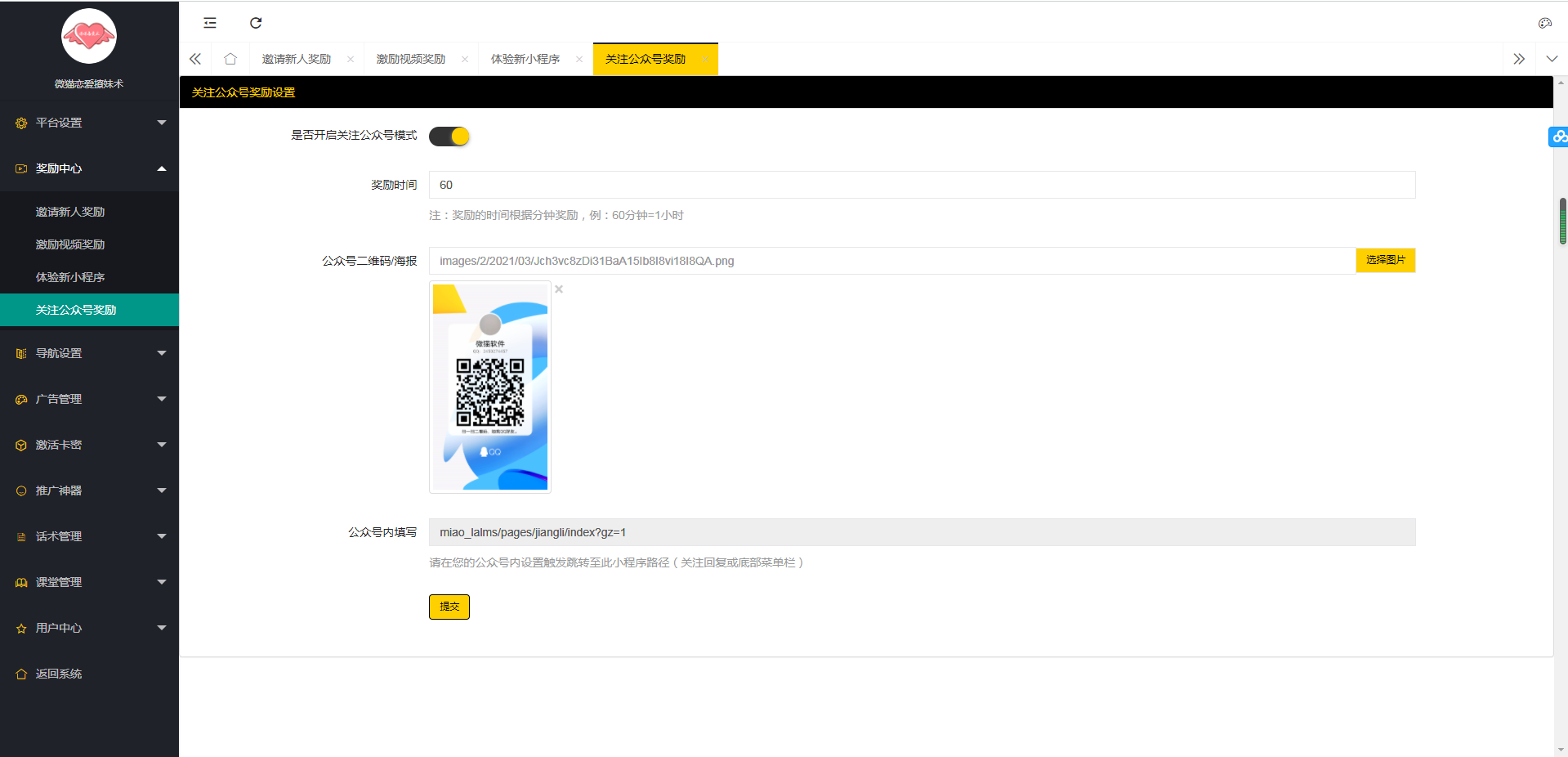
Task: Open the 返回系统 menu item
Action: pyautogui.click(x=89, y=674)
